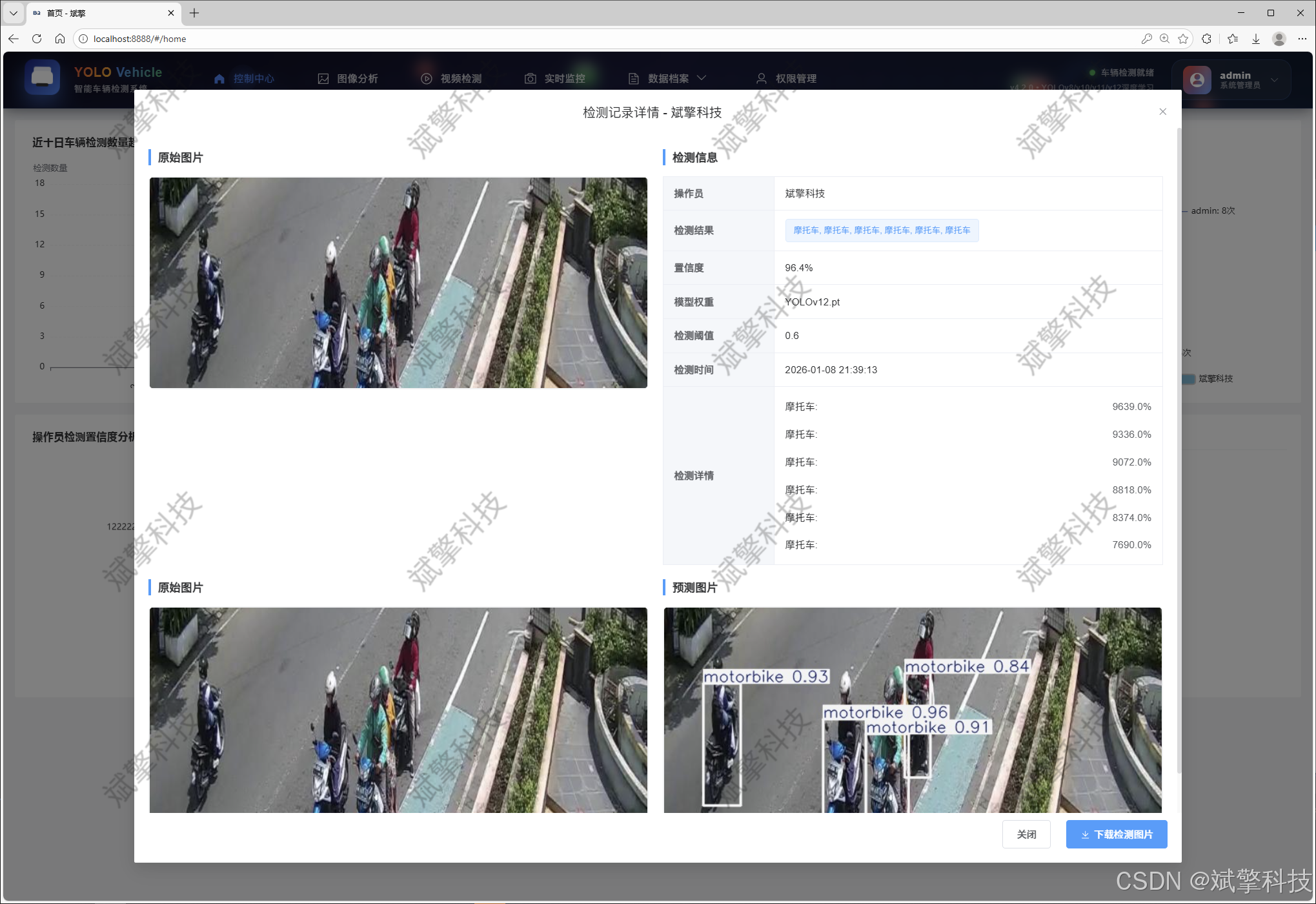
Task: Click the browser back arrow
Action: tap(14, 39)
